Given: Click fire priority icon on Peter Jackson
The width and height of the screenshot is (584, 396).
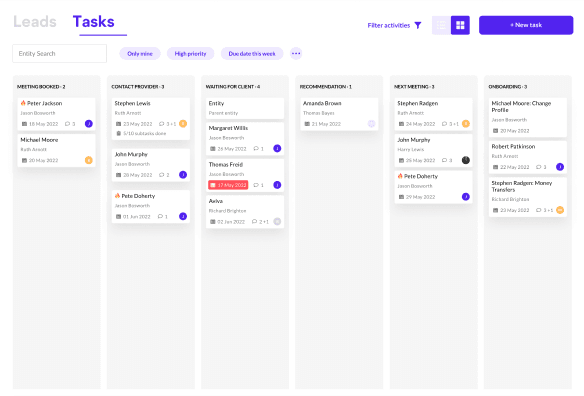Looking at the screenshot, I should pos(23,103).
